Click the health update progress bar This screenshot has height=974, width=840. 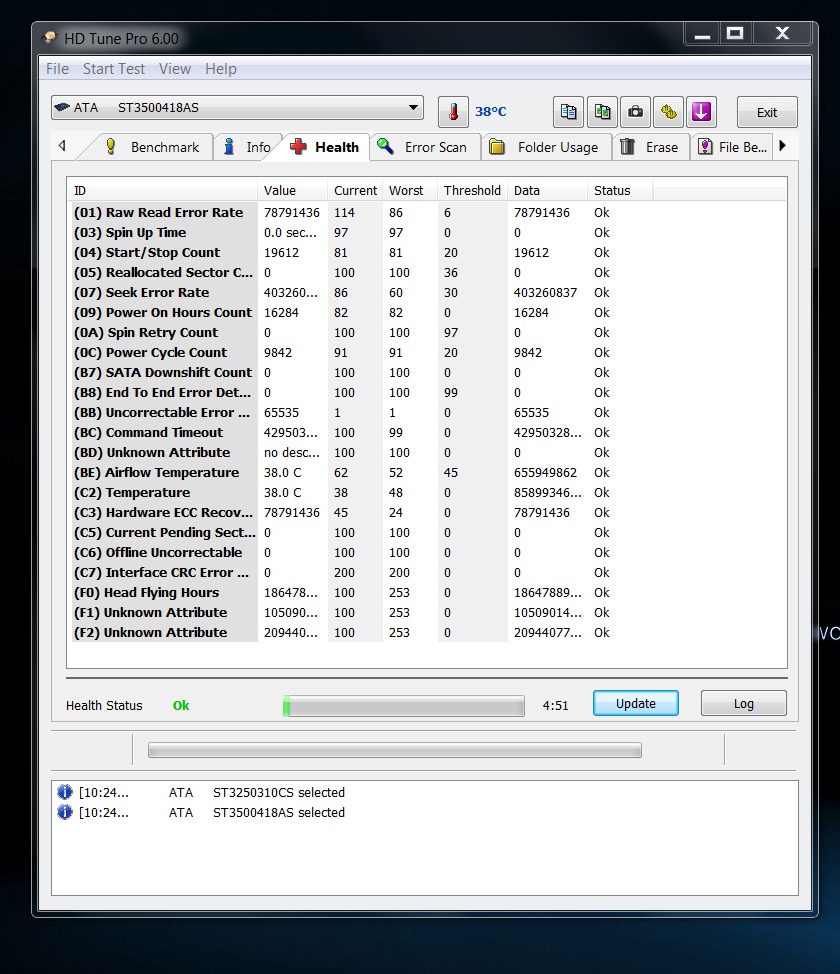click(x=403, y=706)
